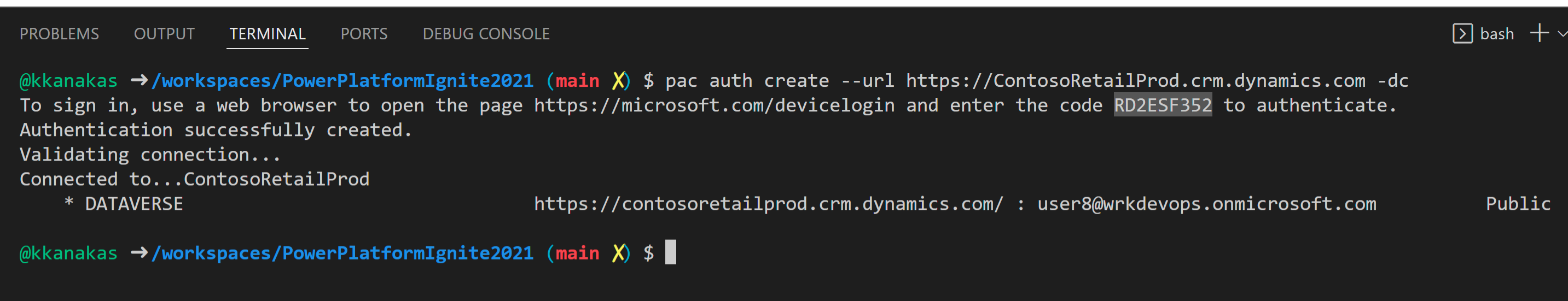
Task: Click the "Authentication successfully created." output line
Action: [216, 130]
